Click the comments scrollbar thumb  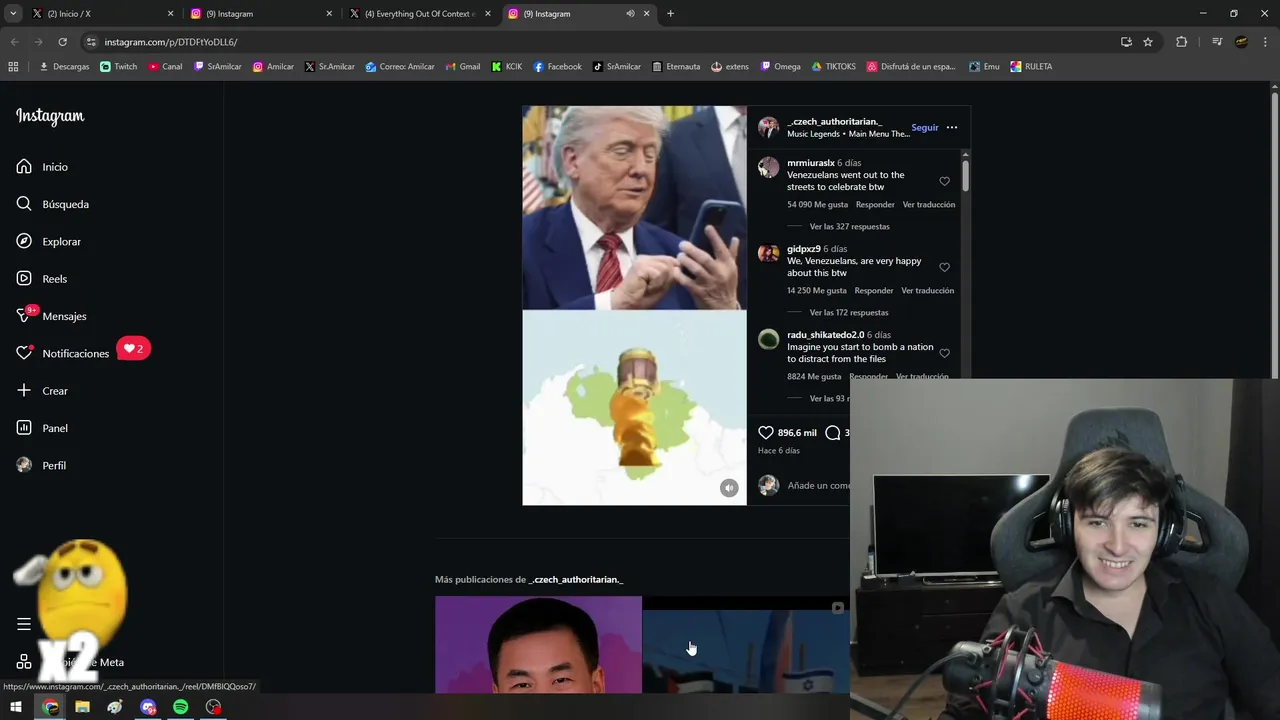click(965, 174)
